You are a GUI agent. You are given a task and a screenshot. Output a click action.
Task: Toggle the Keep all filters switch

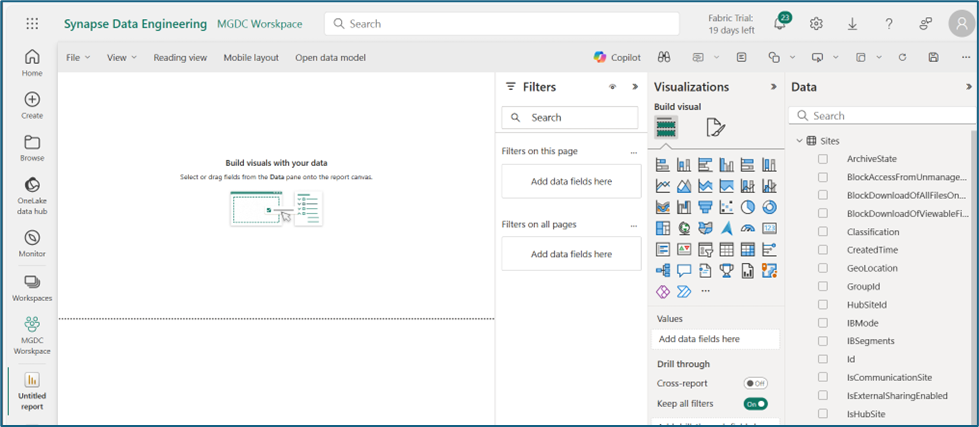755,404
